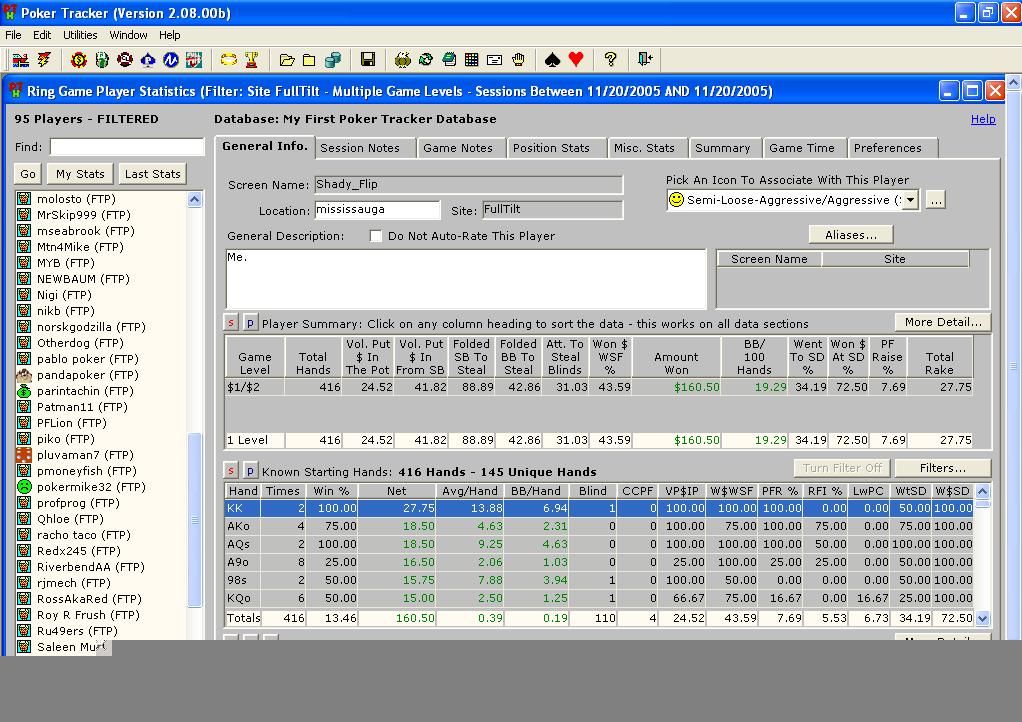Click the starting hands table scroll-up arrow
Viewport: 1022px width, 722px height.
(x=982, y=491)
